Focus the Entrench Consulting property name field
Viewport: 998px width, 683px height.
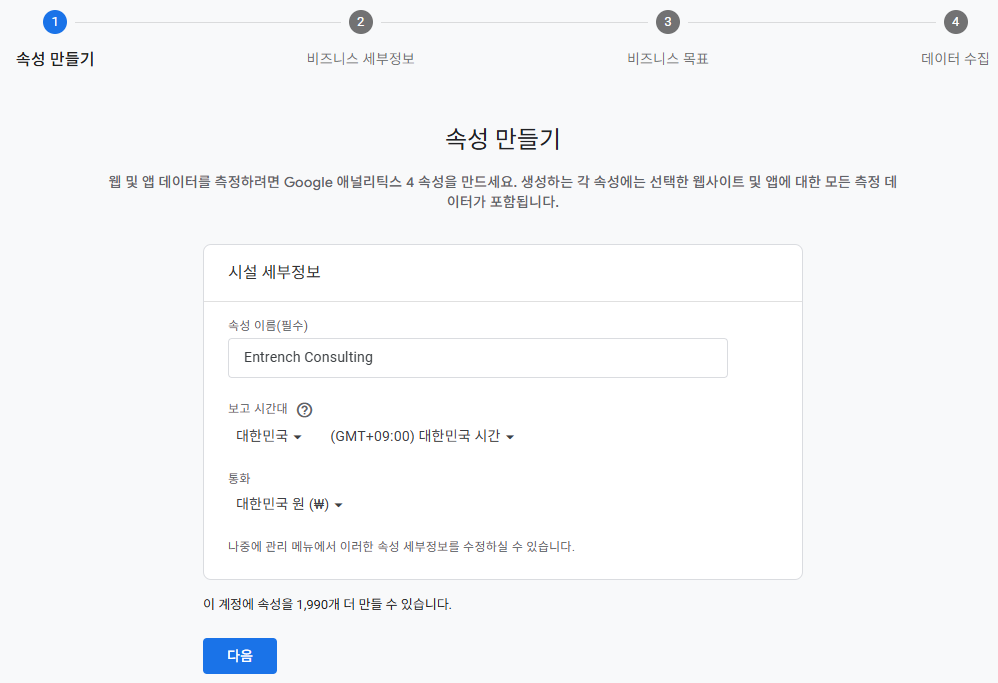coord(477,357)
